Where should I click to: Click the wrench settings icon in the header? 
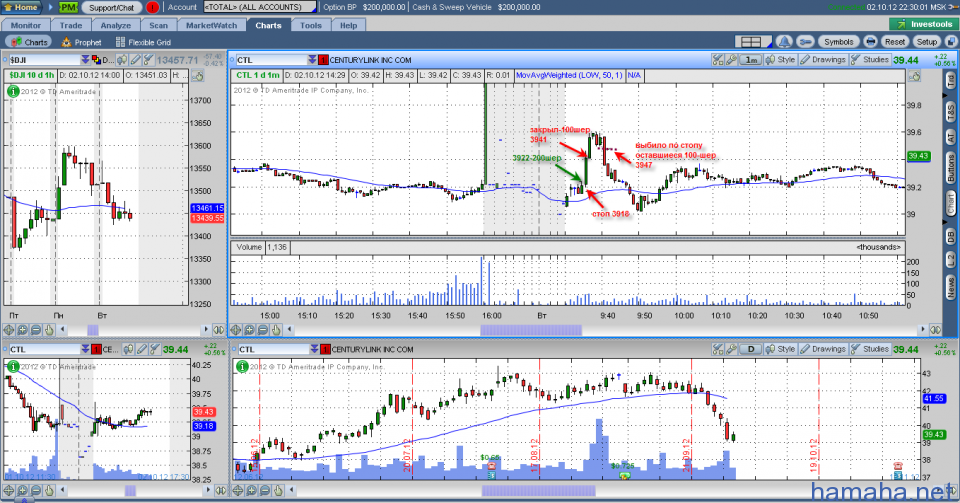click(806, 42)
